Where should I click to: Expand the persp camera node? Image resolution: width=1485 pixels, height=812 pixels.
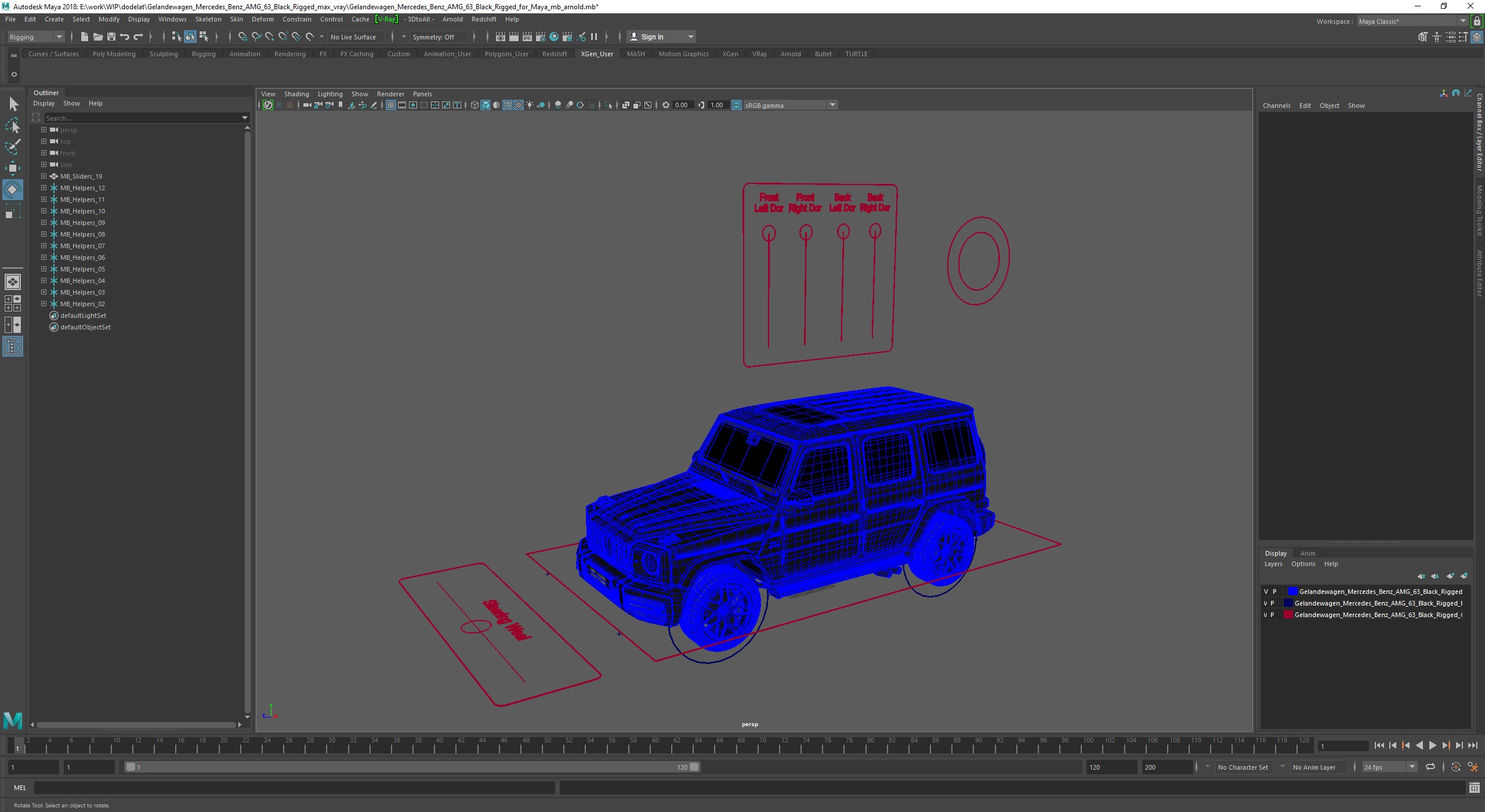point(44,130)
